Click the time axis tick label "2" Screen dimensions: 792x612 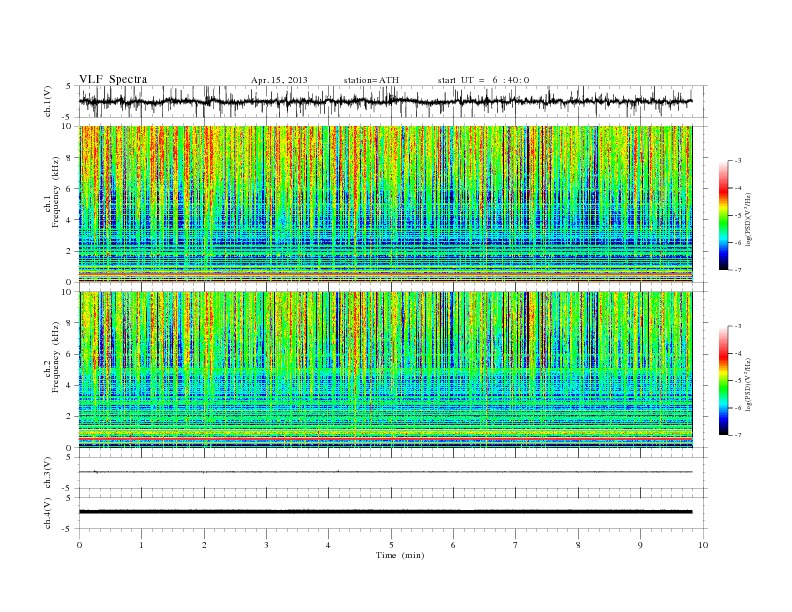pyautogui.click(x=204, y=545)
